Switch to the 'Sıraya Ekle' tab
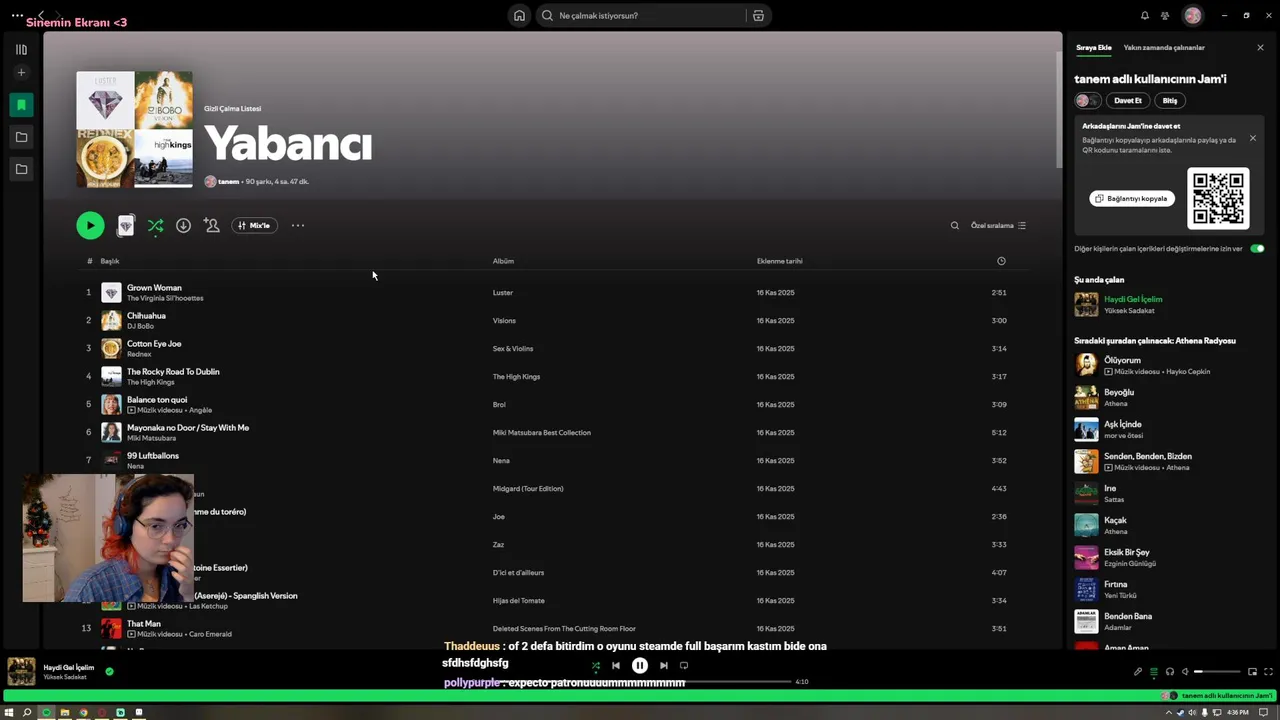The image size is (1280, 720). click(x=1093, y=47)
